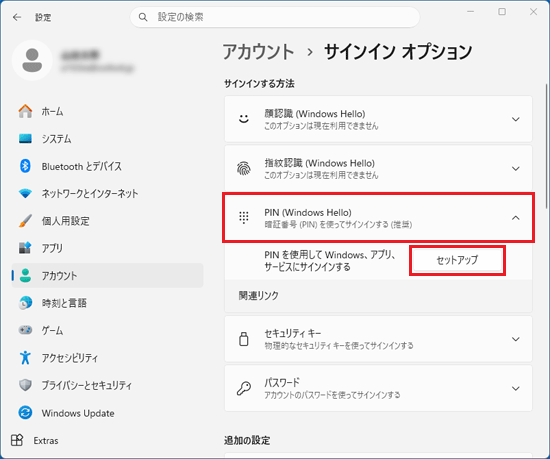
Task: Click the vertical scrollbar thumb
Action: click(546, 146)
